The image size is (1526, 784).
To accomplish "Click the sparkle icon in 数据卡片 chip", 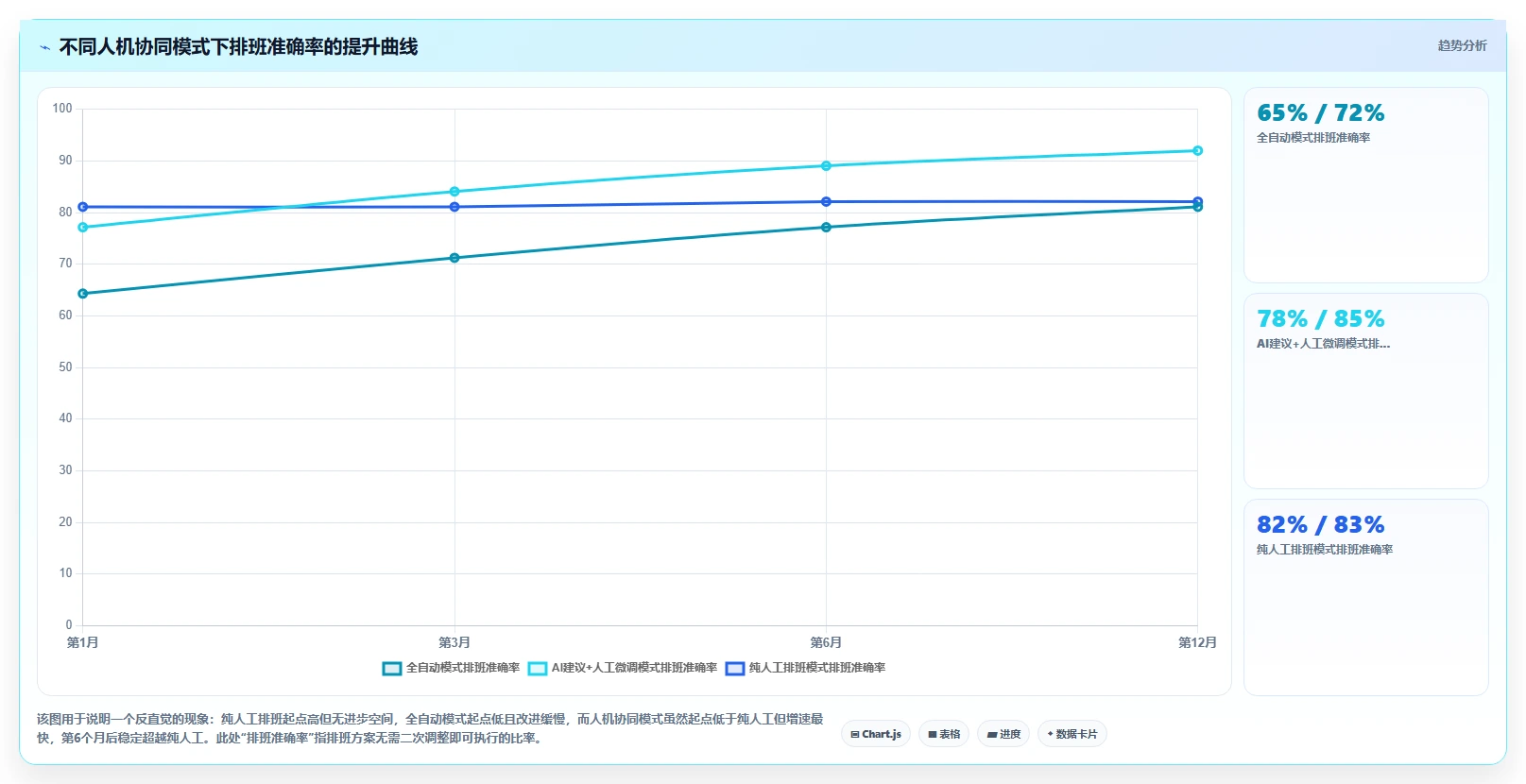I will pos(1050,734).
